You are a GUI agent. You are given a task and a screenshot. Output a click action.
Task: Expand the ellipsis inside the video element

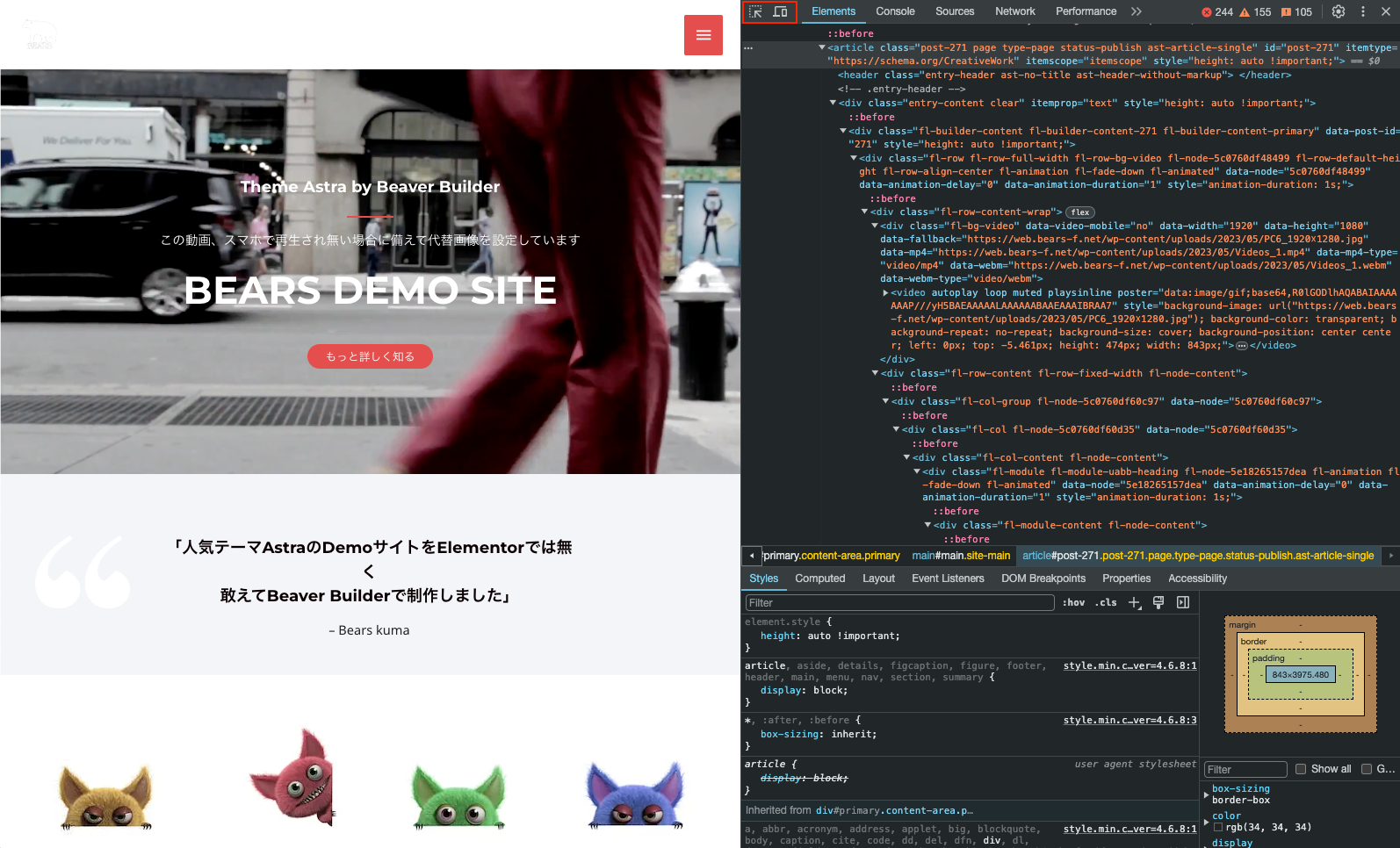click(1242, 346)
